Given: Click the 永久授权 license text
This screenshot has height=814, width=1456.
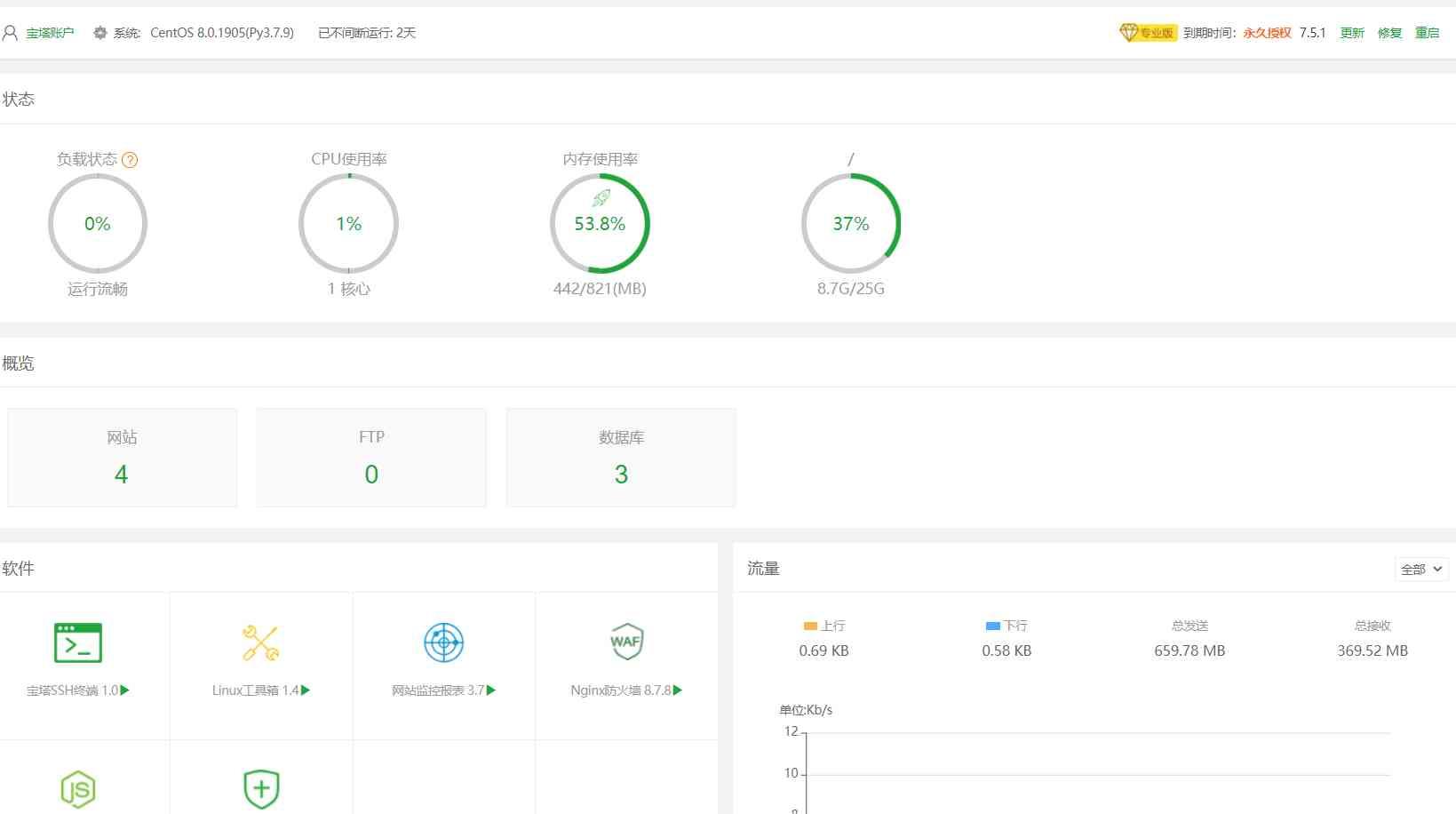Looking at the screenshot, I should (1267, 33).
